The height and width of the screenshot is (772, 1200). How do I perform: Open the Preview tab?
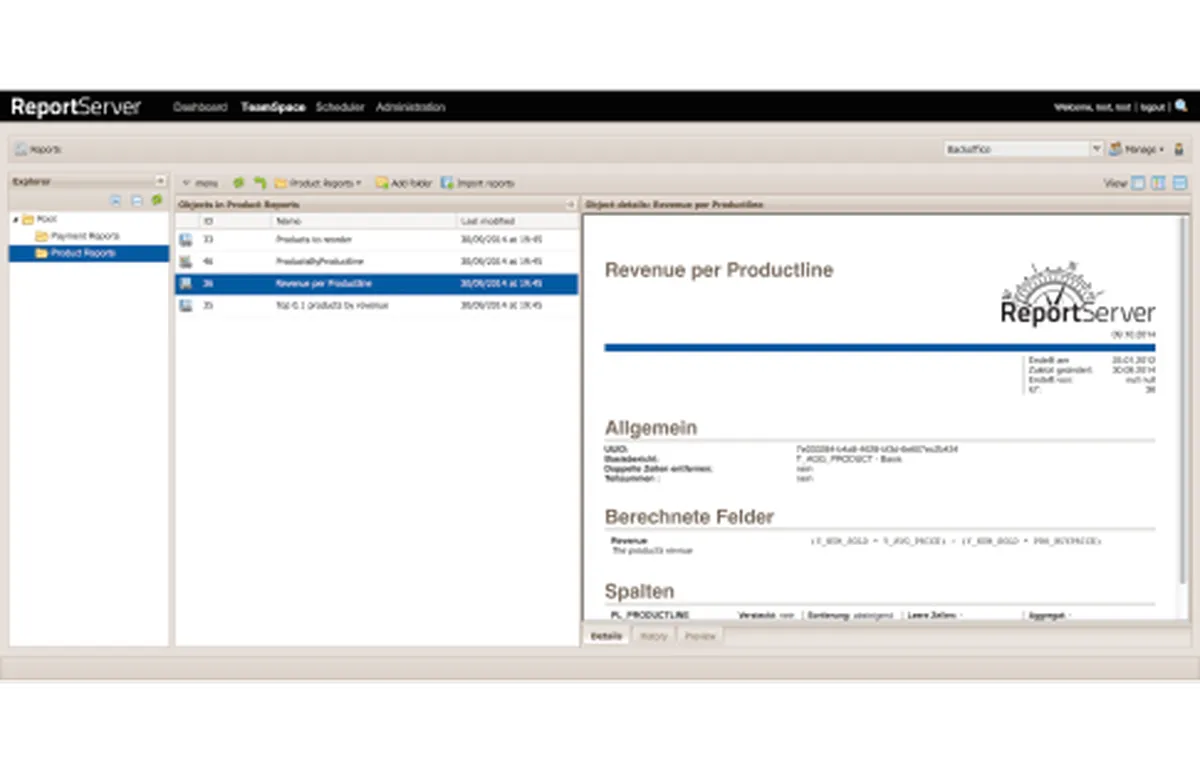(700, 636)
